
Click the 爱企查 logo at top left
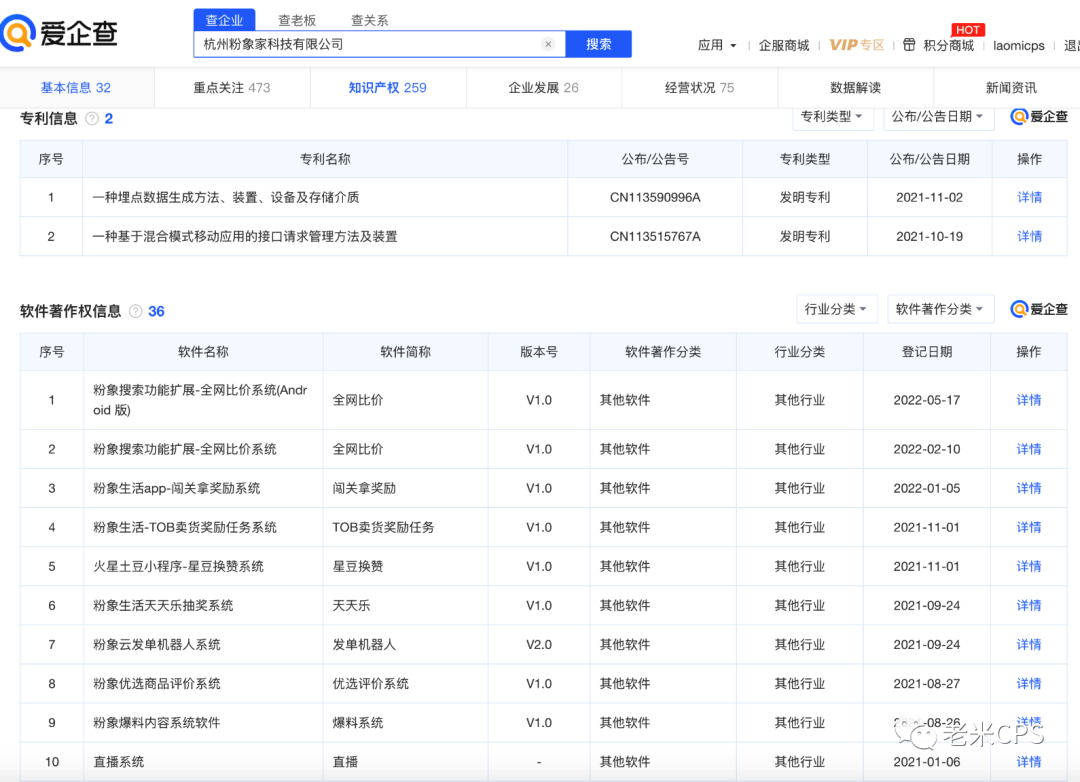pyautogui.click(x=59, y=33)
